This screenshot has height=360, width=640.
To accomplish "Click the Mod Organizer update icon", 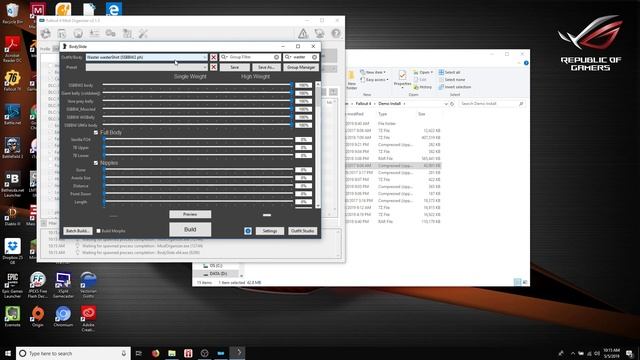I will (319, 33).
